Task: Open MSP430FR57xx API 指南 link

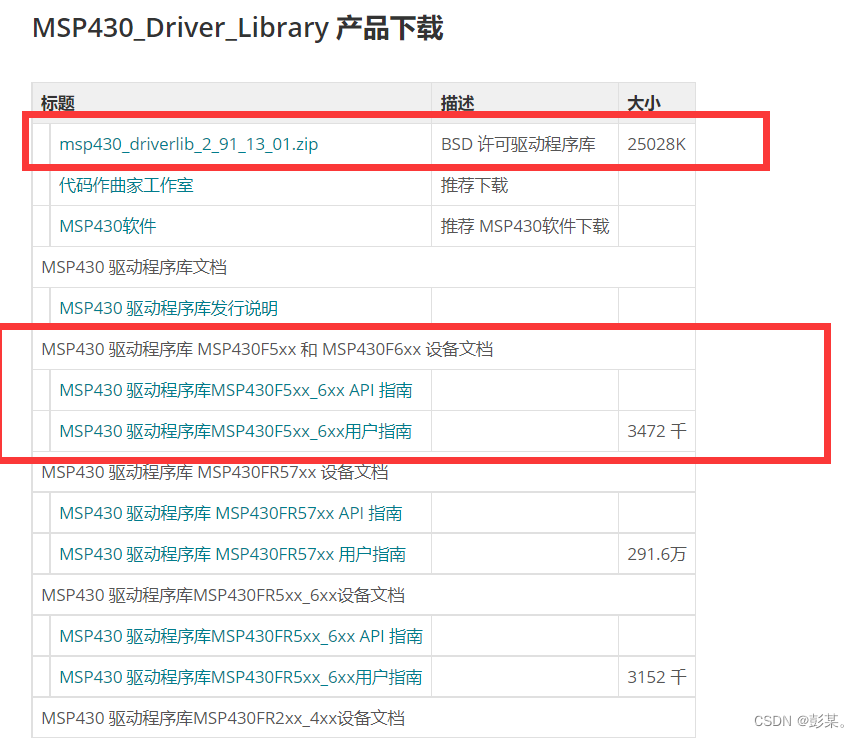Action: 231,513
